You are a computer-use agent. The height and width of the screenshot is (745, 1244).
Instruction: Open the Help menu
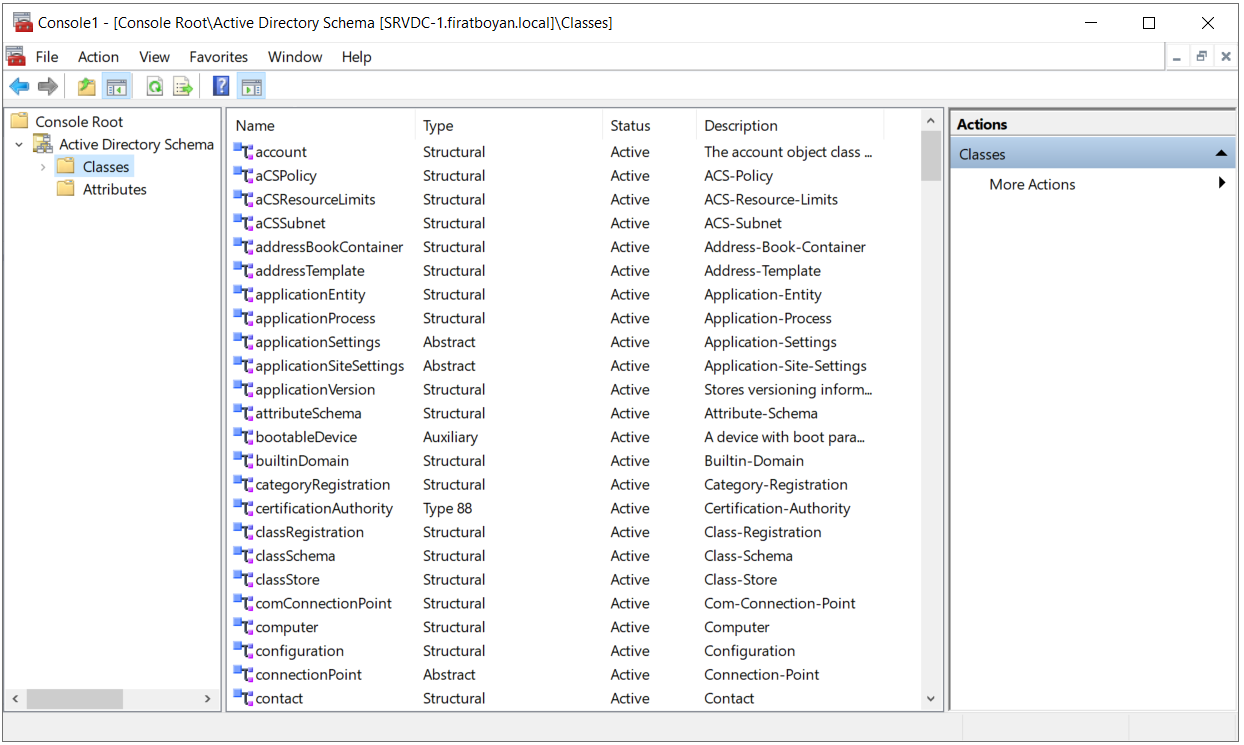tap(356, 57)
